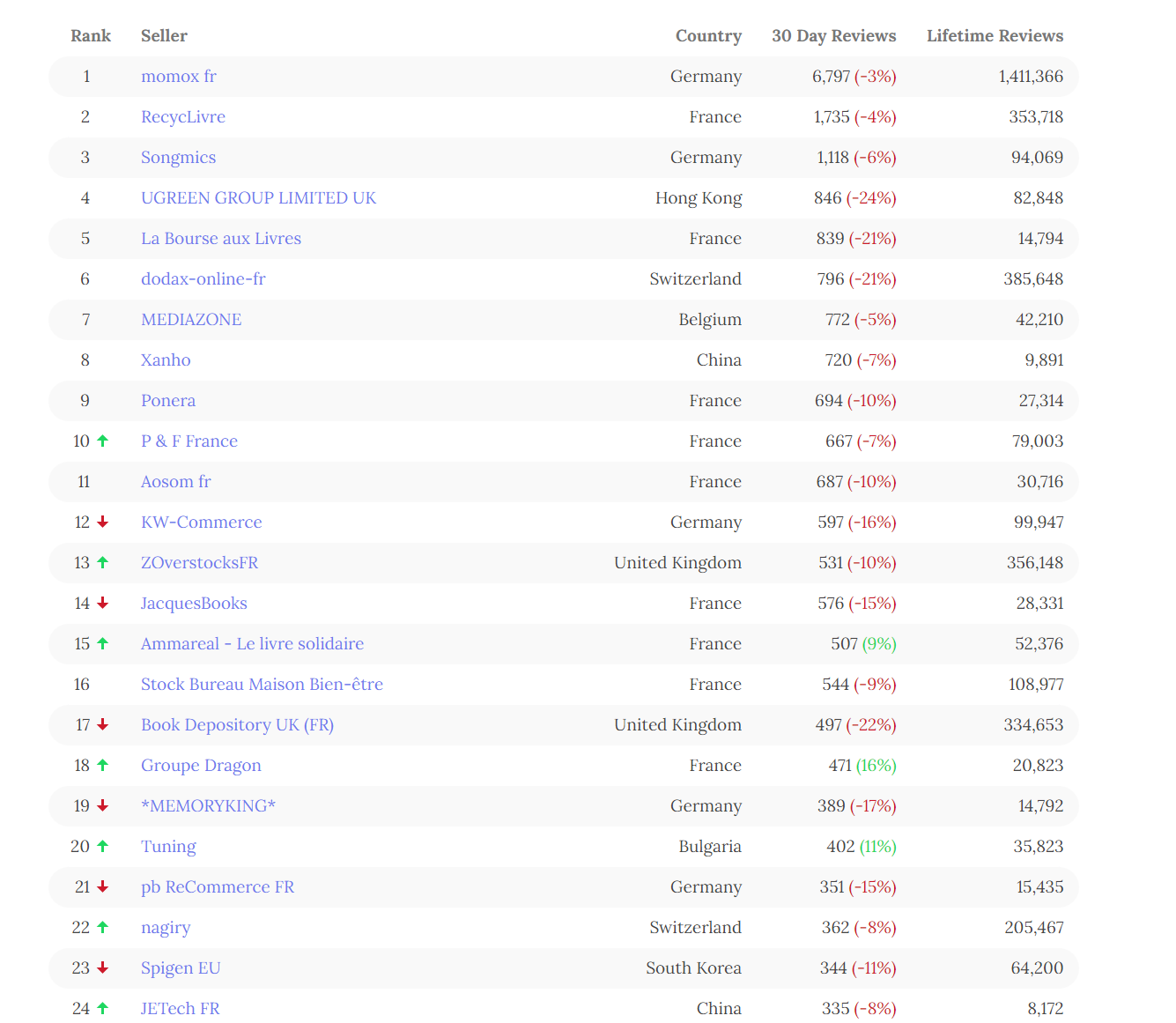This screenshot has height=1023, width=1176.
Task: Visit the JETech FR seller link
Action: pyautogui.click(x=181, y=1009)
